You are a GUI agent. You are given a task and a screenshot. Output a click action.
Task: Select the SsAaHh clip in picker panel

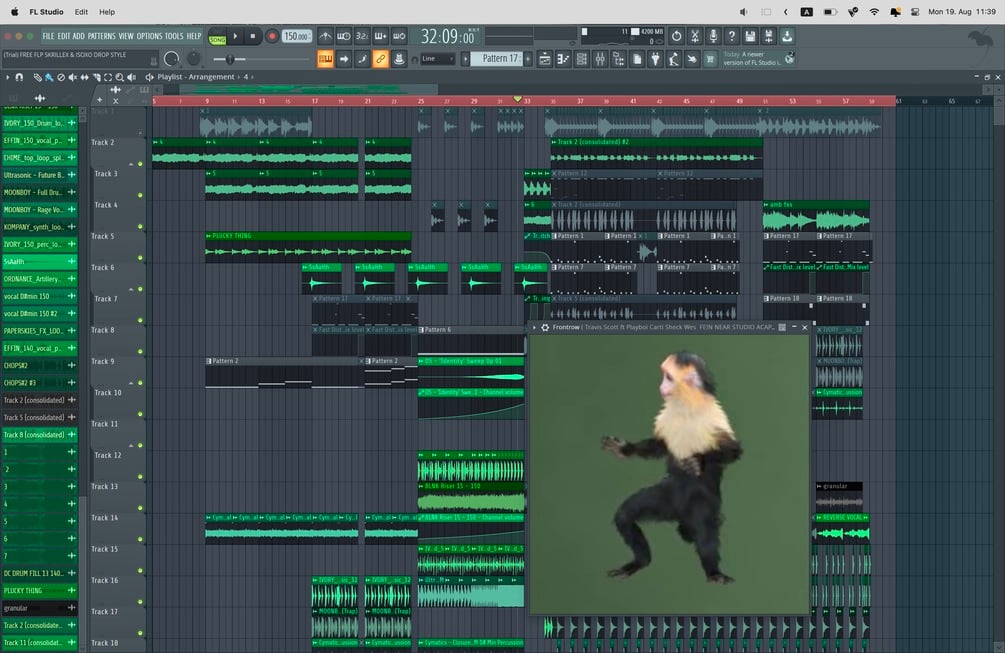click(x=39, y=261)
